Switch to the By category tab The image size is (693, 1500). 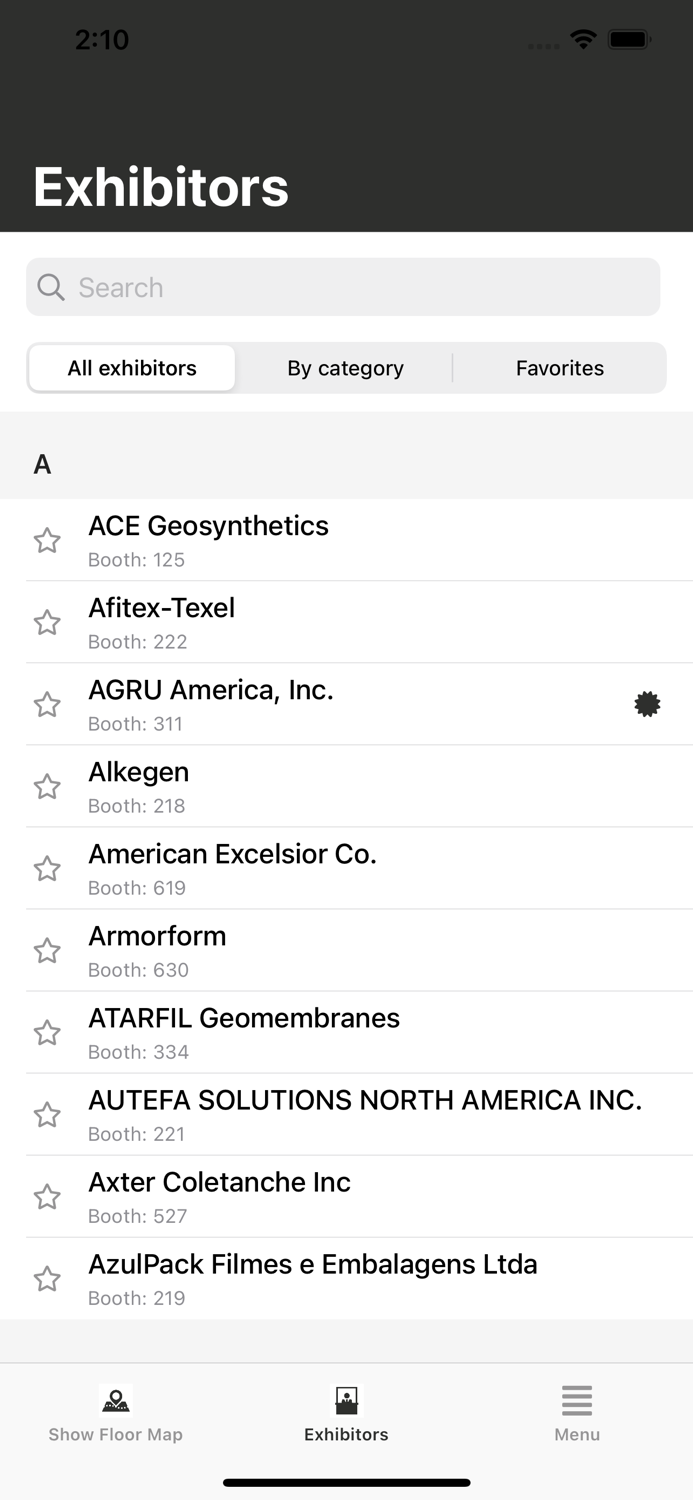click(345, 368)
